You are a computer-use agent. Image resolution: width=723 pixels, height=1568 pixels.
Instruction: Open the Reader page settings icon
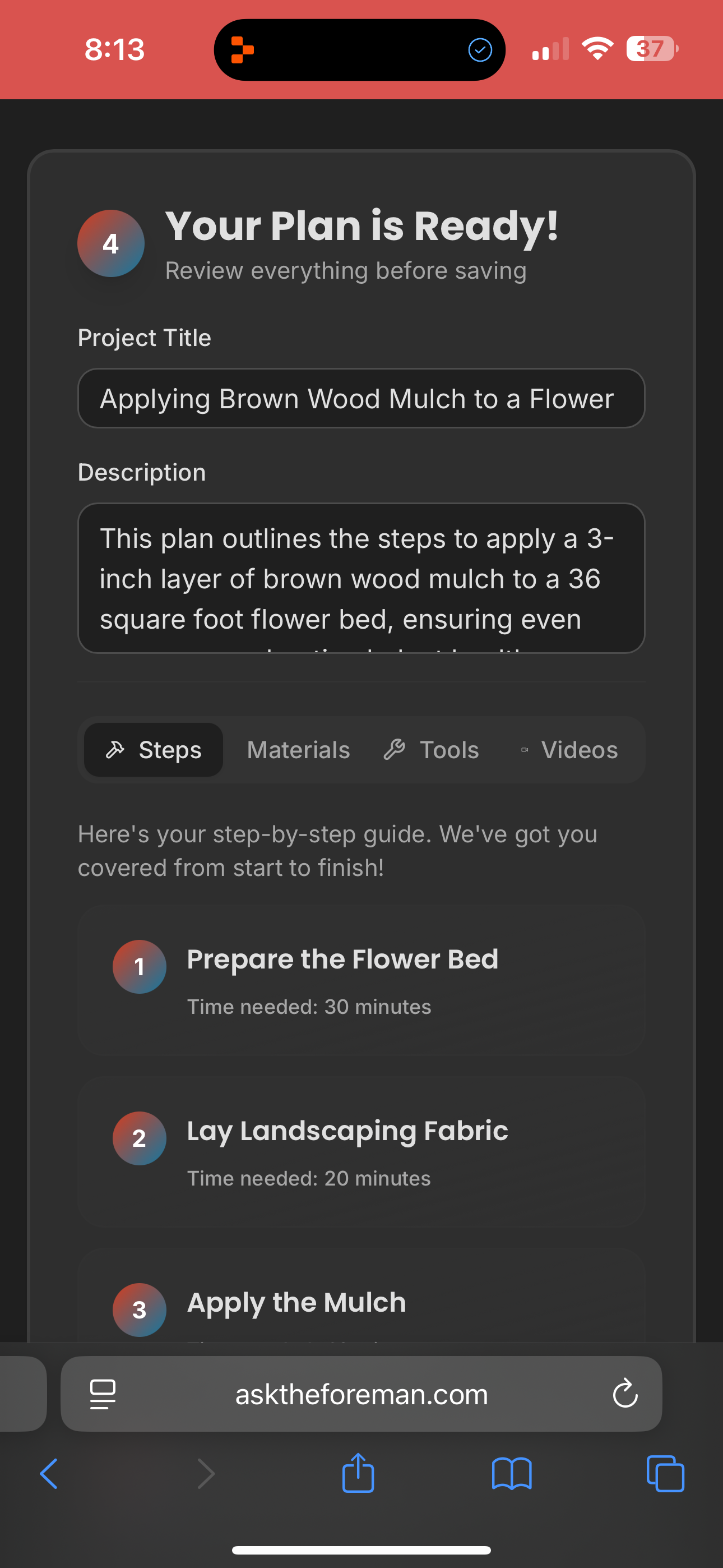[103, 1394]
